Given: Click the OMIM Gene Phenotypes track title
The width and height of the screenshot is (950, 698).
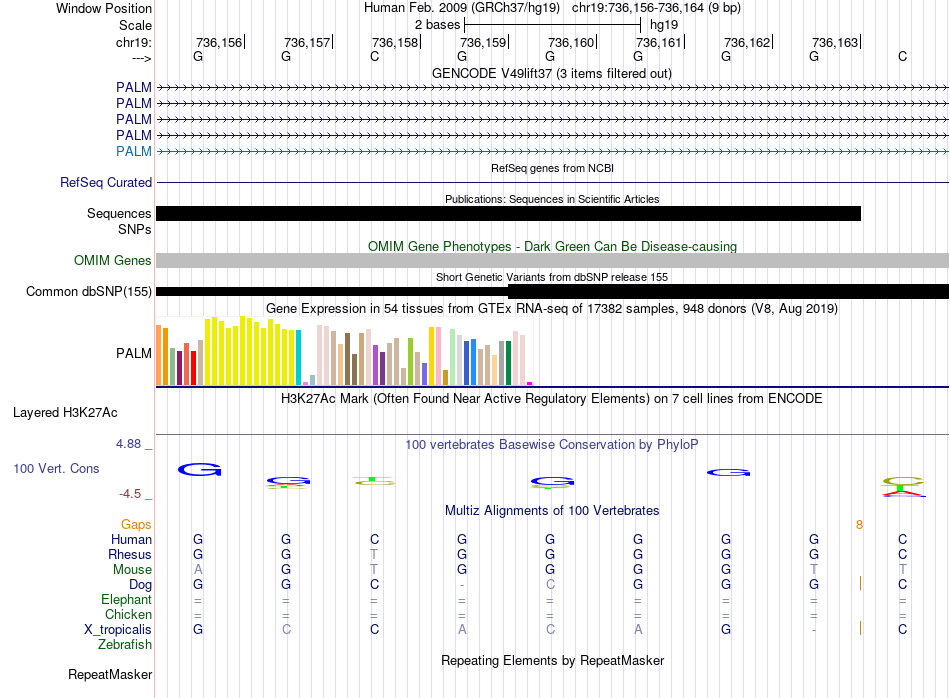Looking at the screenshot, I should coord(552,247).
